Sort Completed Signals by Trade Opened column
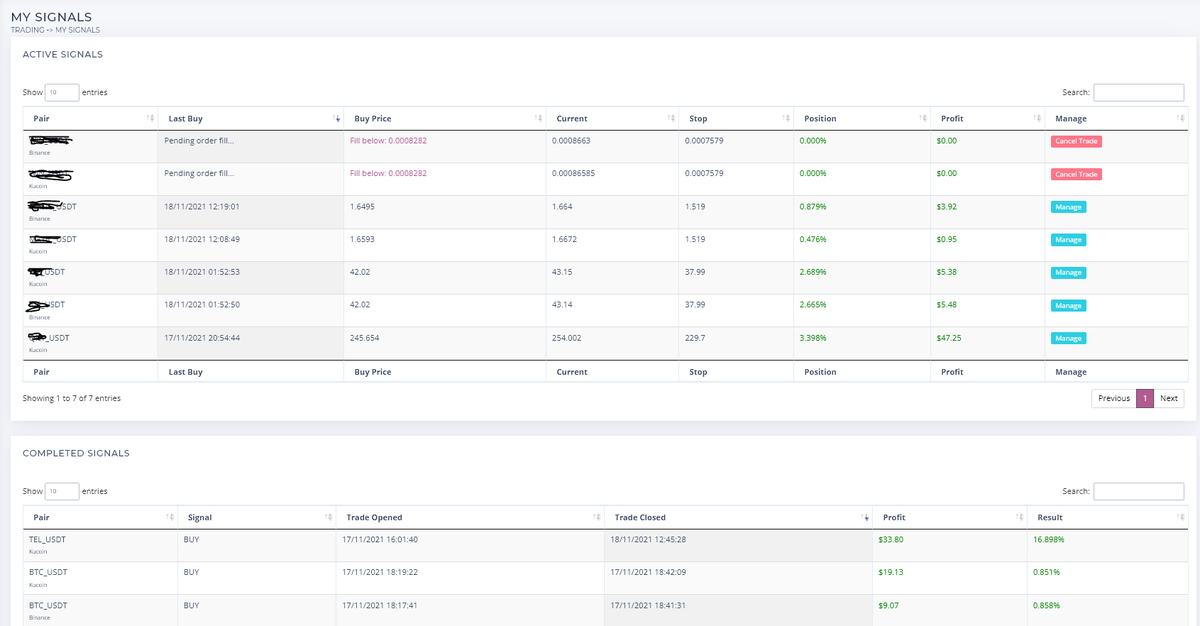 pos(470,517)
